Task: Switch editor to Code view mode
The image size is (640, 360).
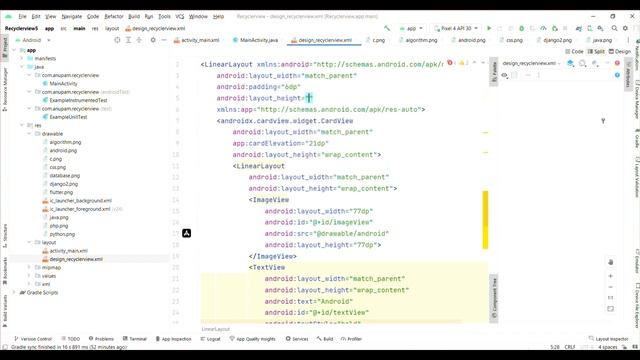Action: (574, 51)
